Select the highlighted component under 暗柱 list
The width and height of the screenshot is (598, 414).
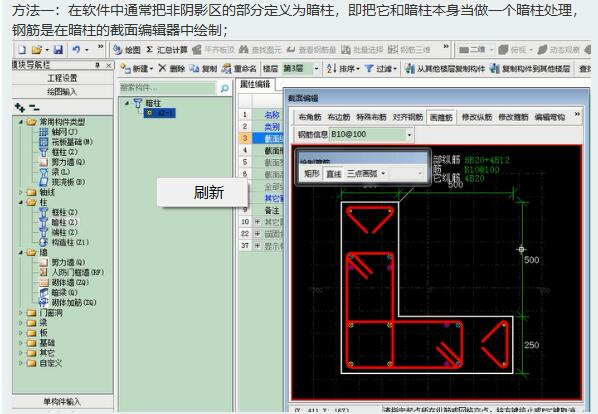coord(160,113)
